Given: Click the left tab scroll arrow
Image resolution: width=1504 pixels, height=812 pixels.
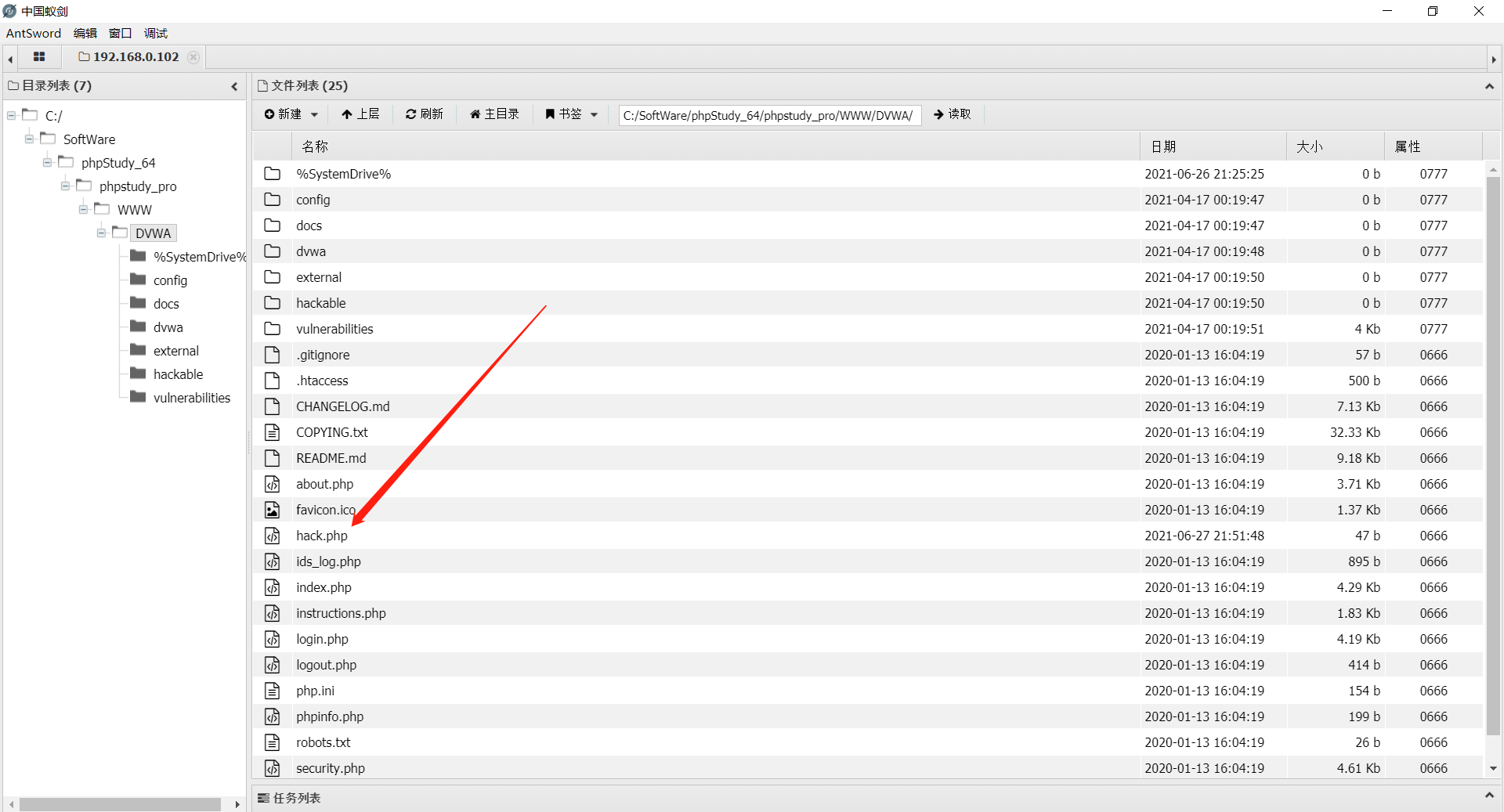Looking at the screenshot, I should point(9,58).
